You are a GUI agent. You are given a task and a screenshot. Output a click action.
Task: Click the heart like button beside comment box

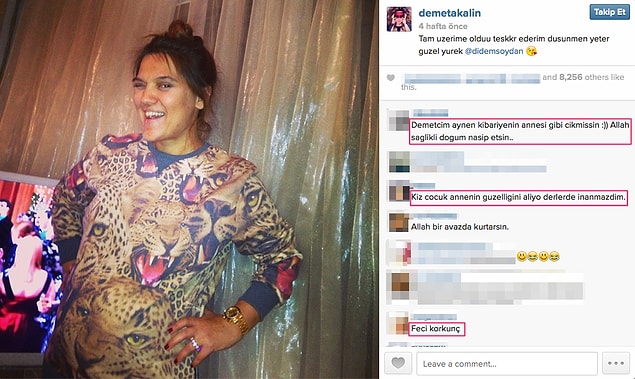[x=398, y=363]
